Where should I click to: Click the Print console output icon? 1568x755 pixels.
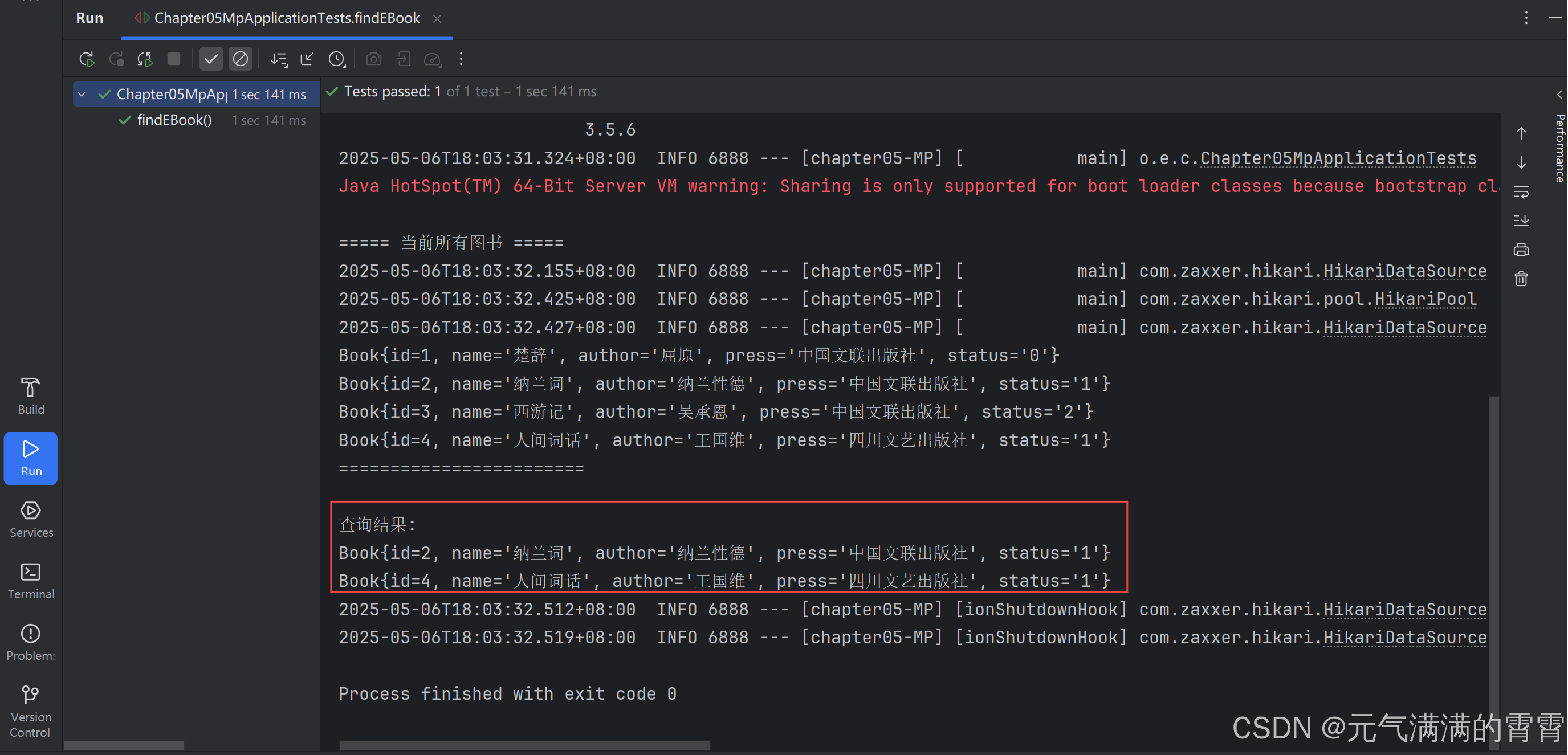[1521, 250]
